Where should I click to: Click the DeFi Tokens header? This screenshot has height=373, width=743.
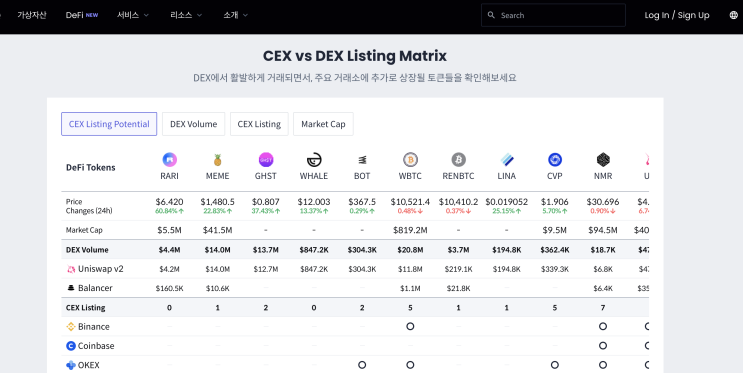91,167
